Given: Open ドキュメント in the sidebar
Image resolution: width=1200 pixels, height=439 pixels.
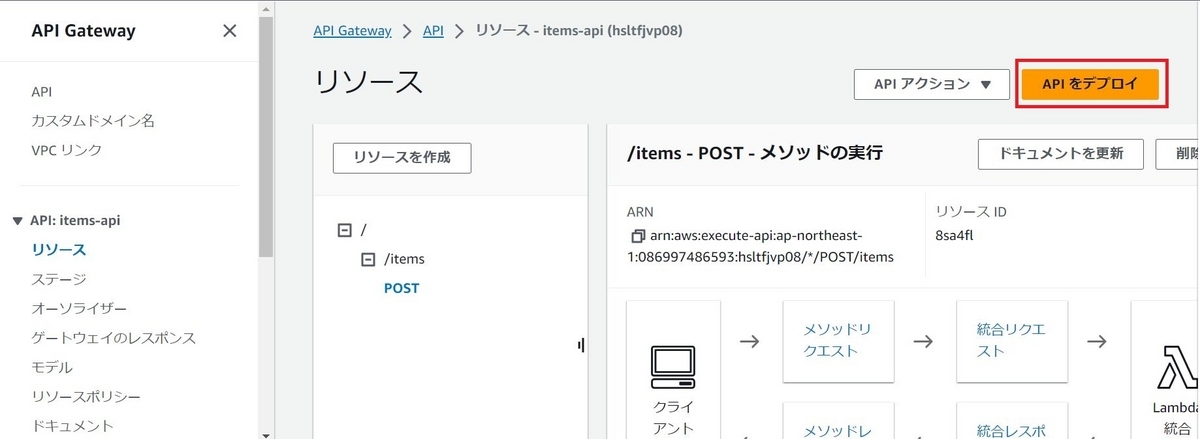Looking at the screenshot, I should point(73,426).
